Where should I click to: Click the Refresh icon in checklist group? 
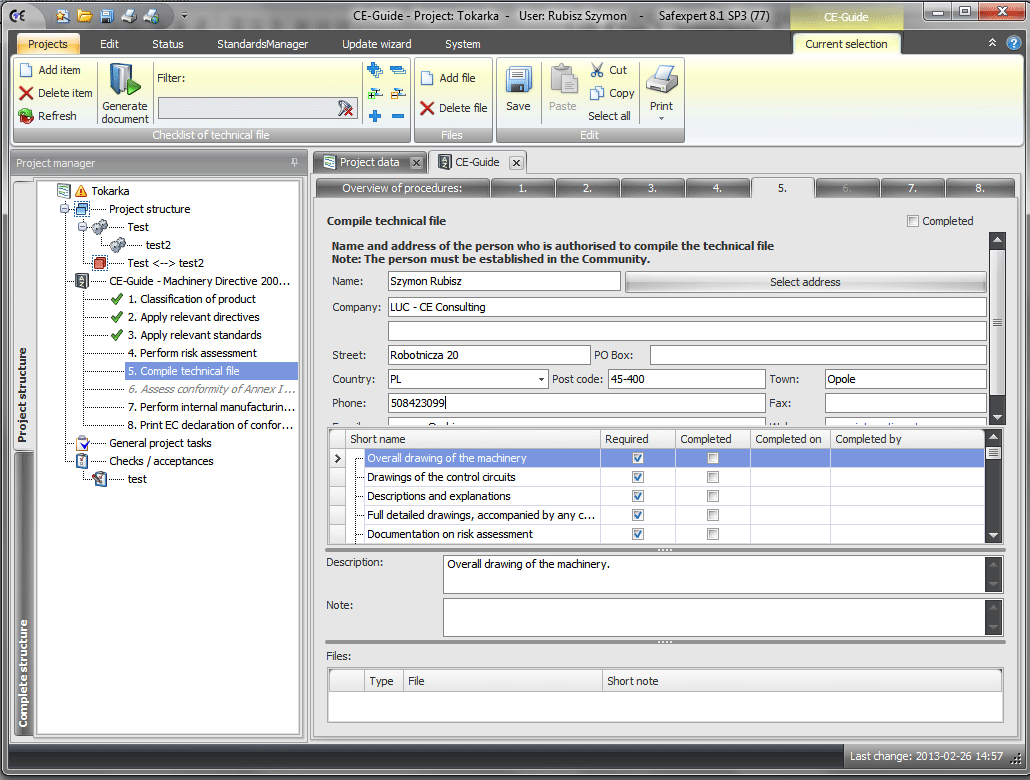(26, 116)
